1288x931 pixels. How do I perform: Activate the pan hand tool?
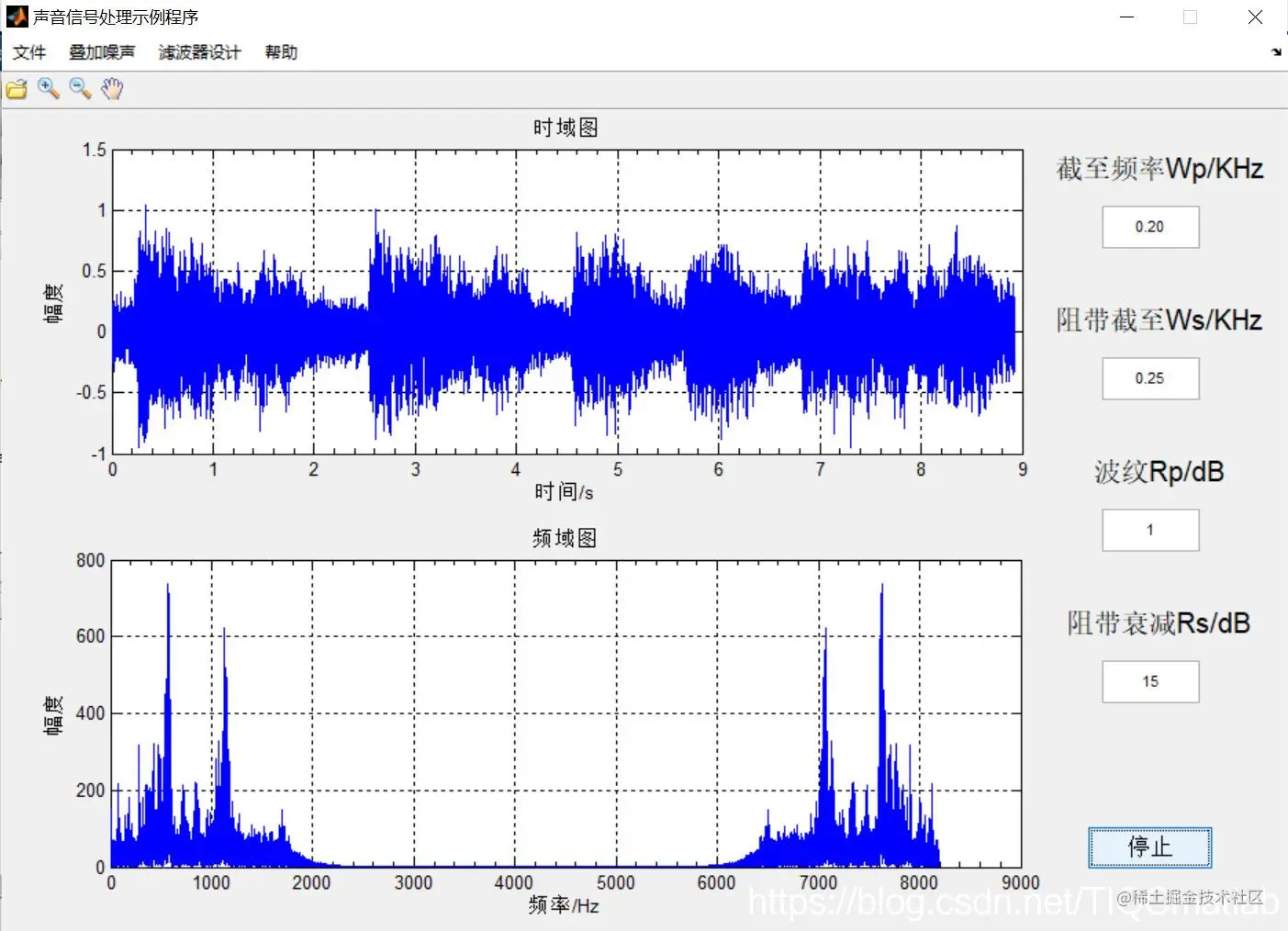[112, 89]
